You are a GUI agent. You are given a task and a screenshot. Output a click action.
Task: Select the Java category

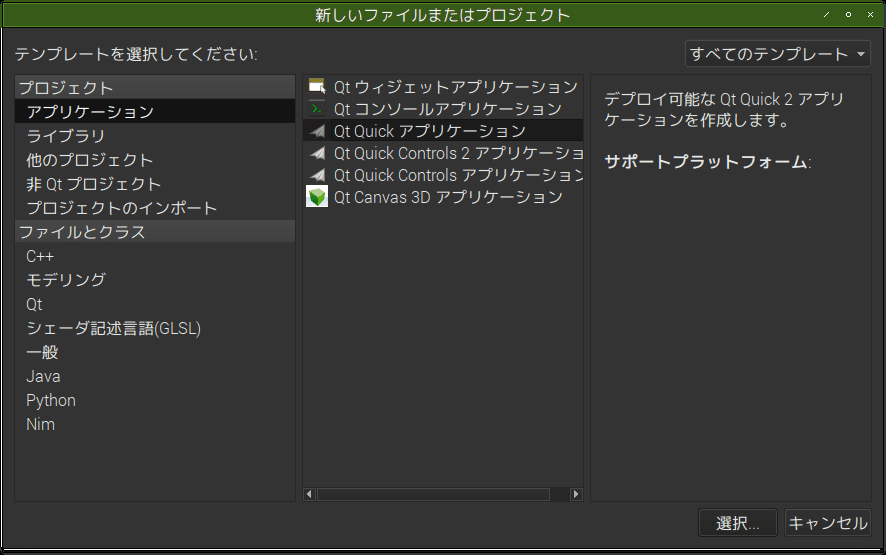[155, 376]
